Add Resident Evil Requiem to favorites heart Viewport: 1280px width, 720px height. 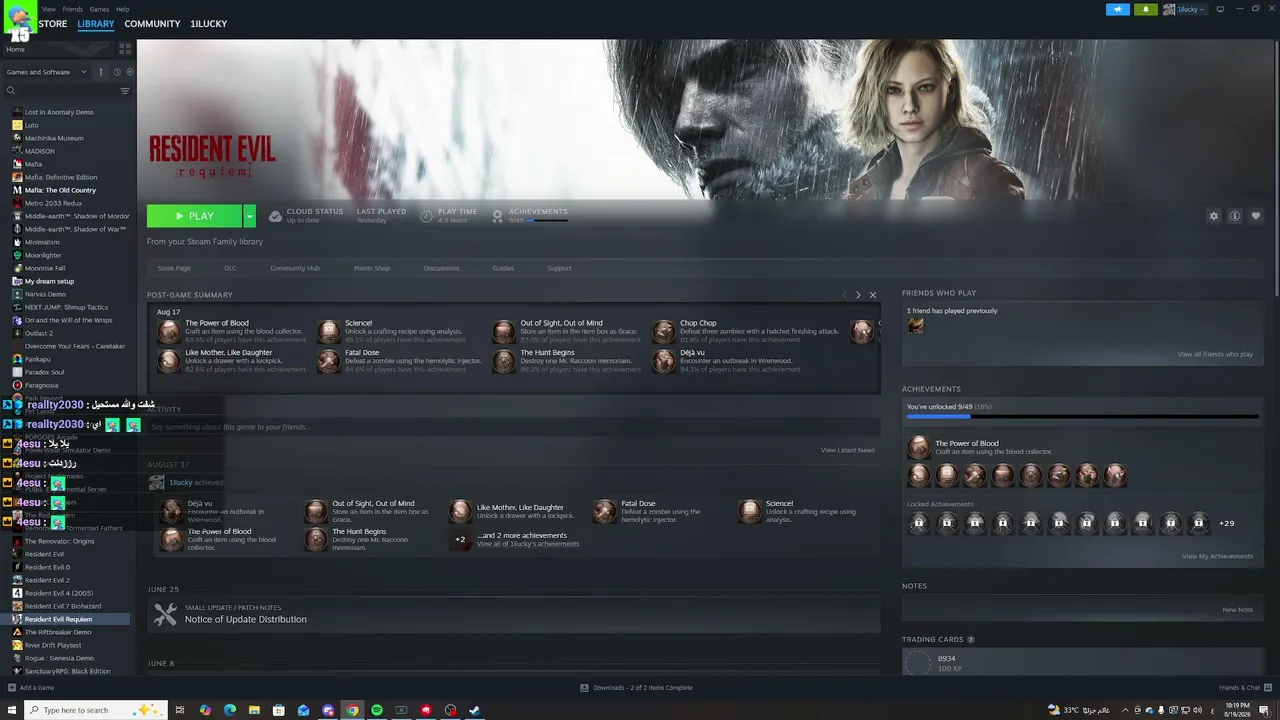1256,216
